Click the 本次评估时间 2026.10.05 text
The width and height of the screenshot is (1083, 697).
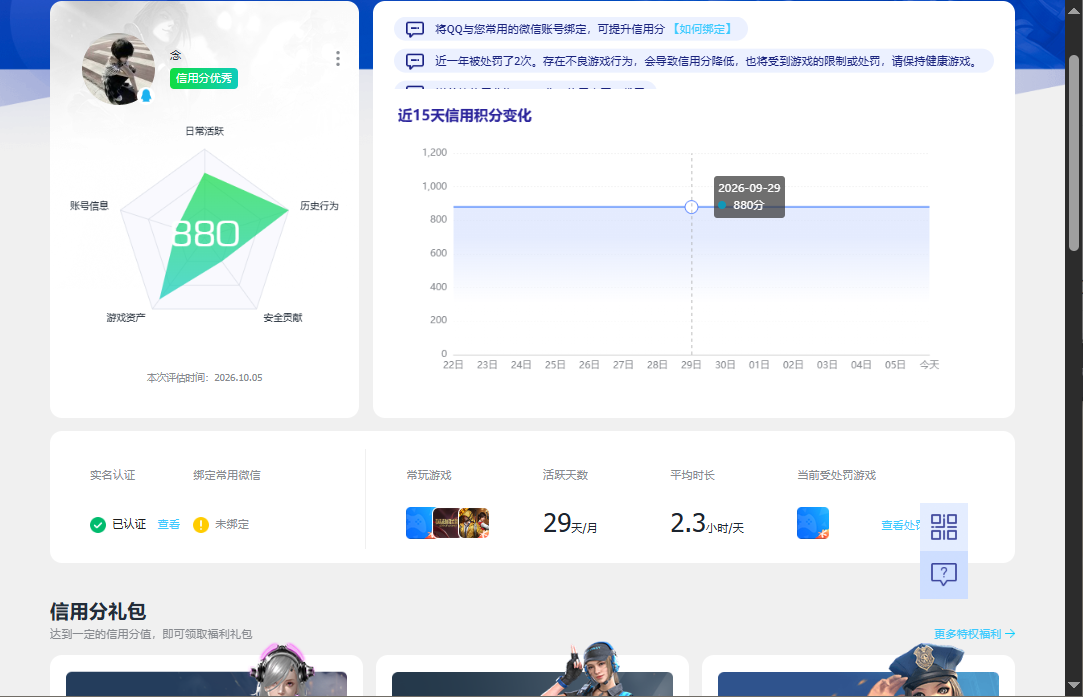pyautogui.click(x=204, y=377)
